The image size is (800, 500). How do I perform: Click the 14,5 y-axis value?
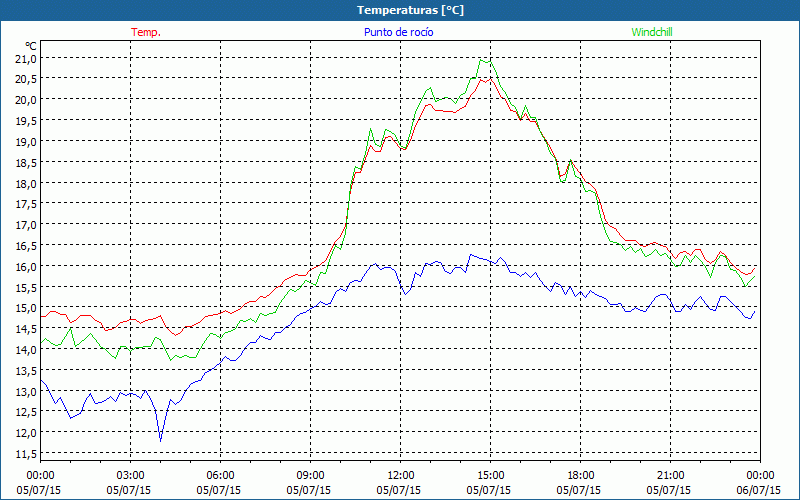pyautogui.click(x=27, y=329)
